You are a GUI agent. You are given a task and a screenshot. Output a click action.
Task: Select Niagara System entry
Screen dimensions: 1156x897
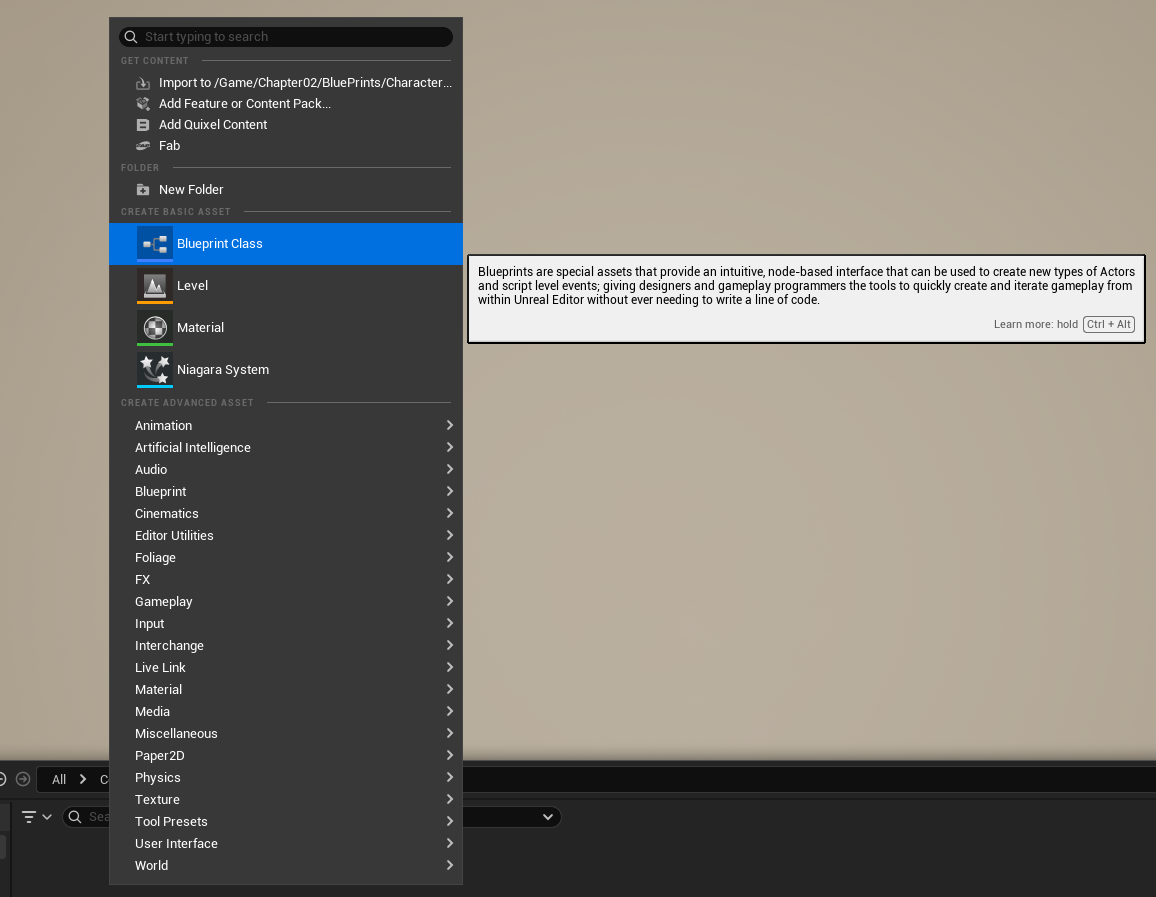coord(285,370)
